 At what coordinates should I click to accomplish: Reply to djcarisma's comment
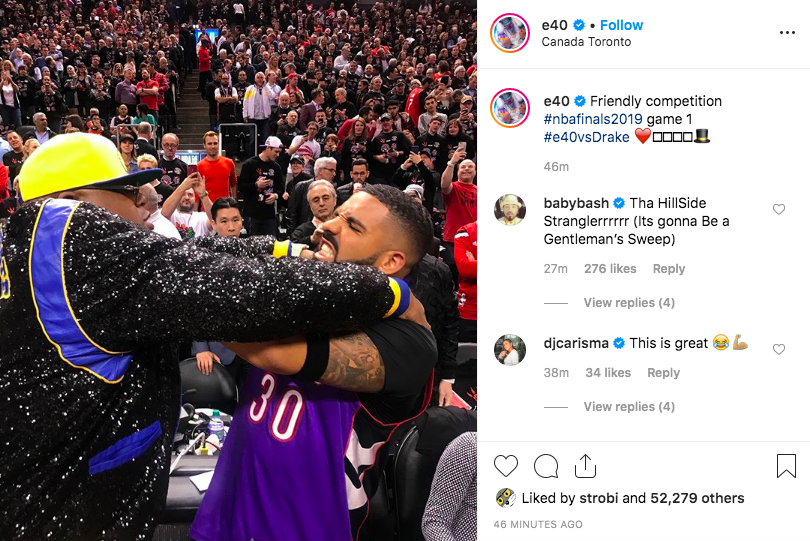[663, 373]
